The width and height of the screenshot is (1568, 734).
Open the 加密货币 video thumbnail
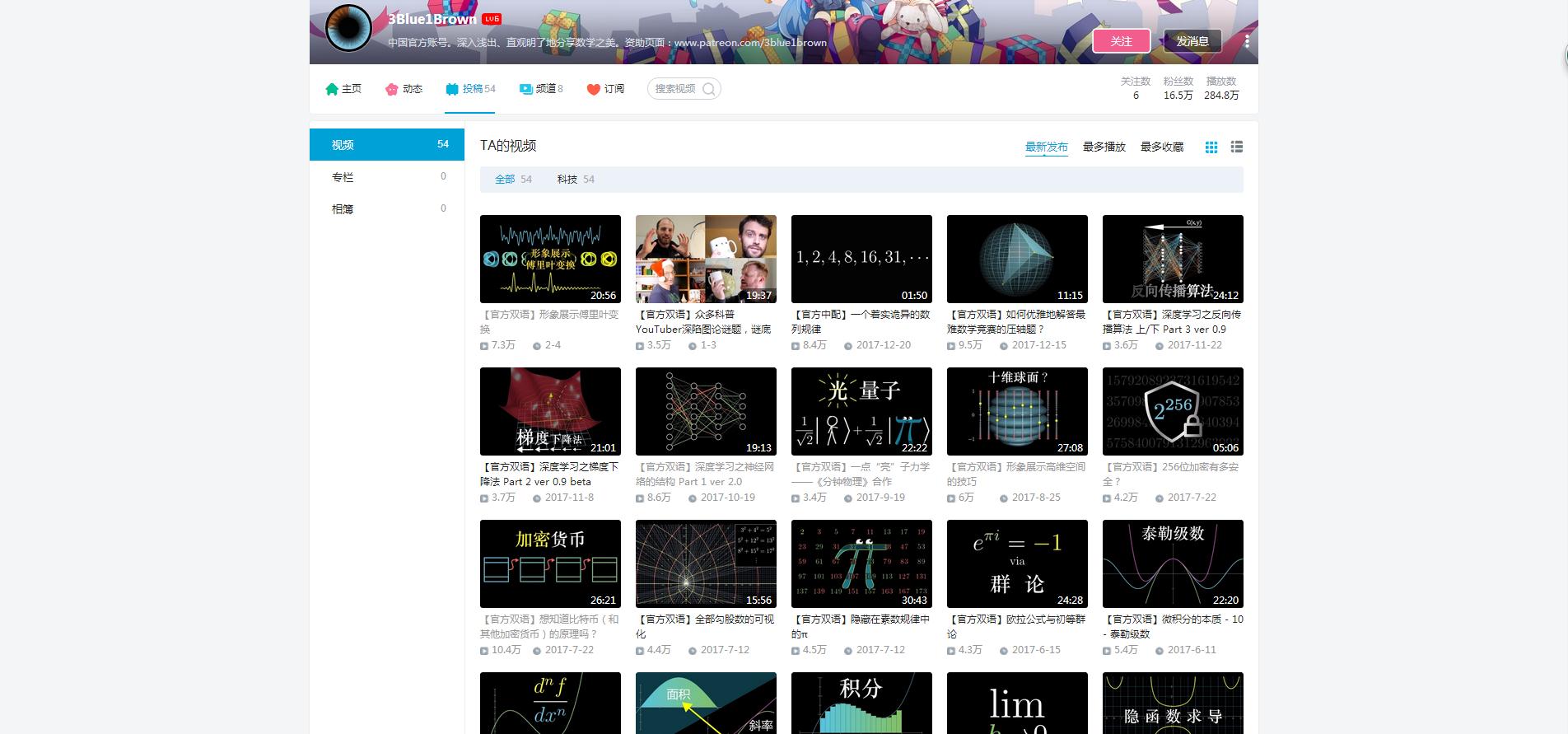click(550, 563)
